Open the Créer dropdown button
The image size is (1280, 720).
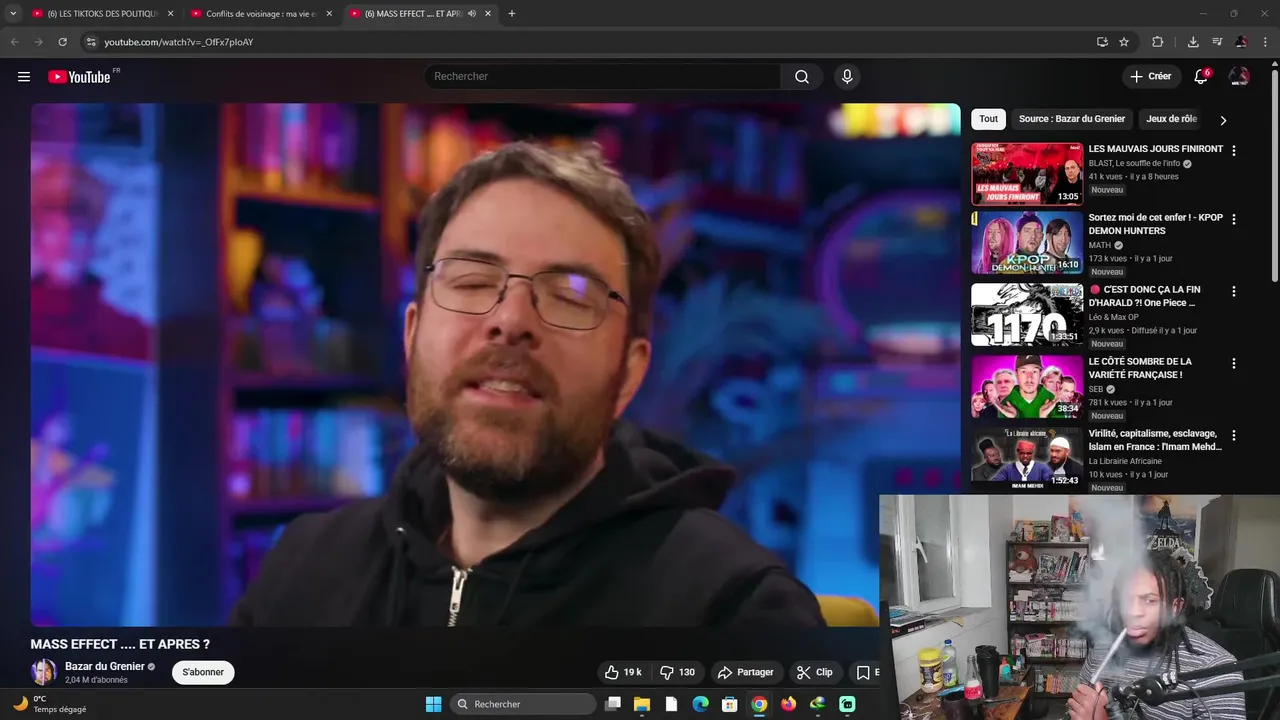[1150, 77]
